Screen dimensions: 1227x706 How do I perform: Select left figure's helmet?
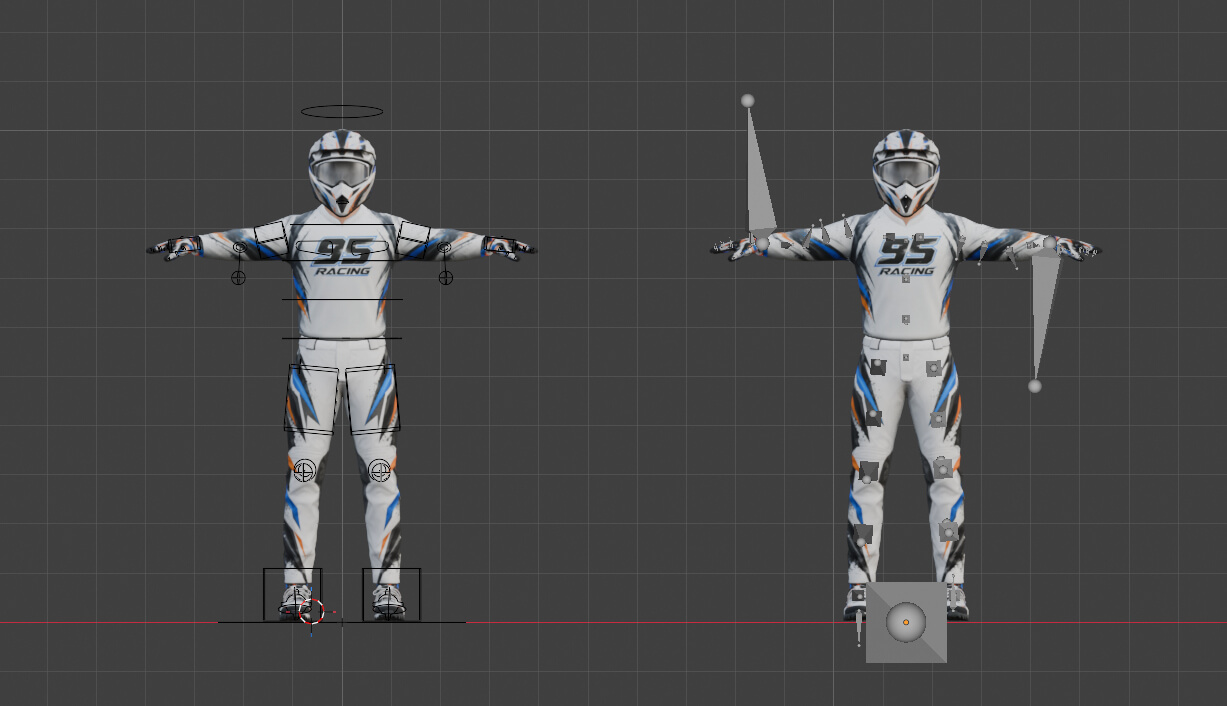[x=342, y=171]
